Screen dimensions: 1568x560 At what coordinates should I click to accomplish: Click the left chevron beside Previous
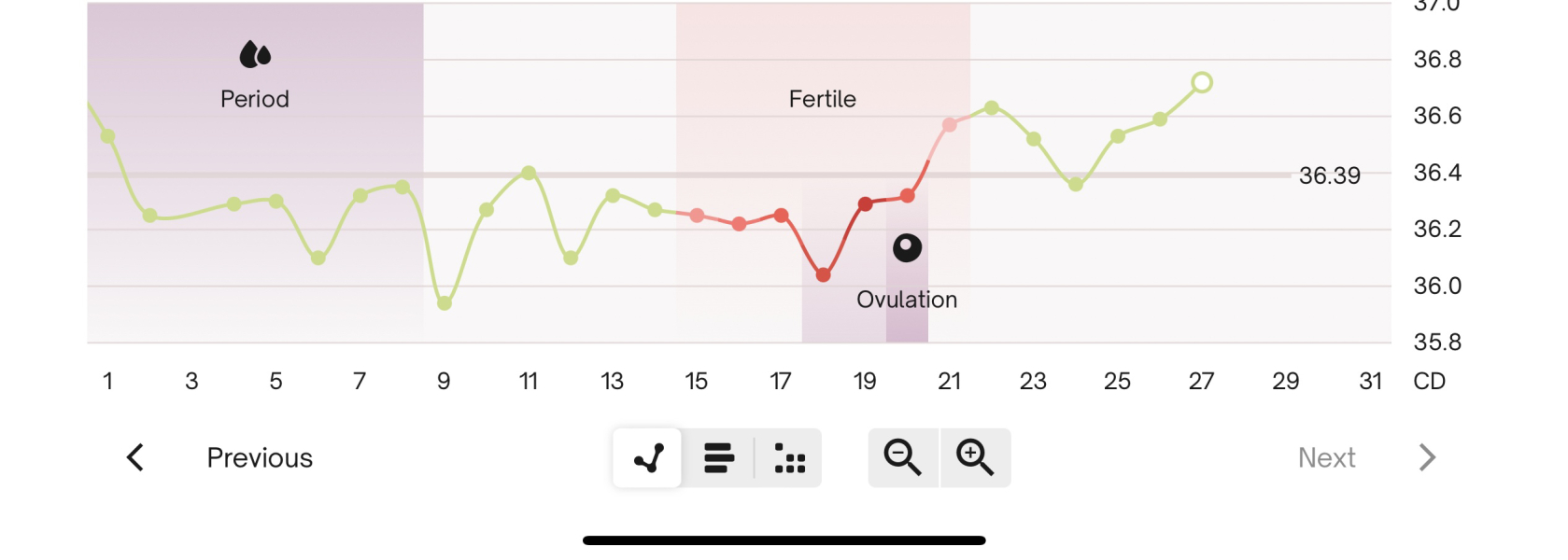click(x=134, y=457)
